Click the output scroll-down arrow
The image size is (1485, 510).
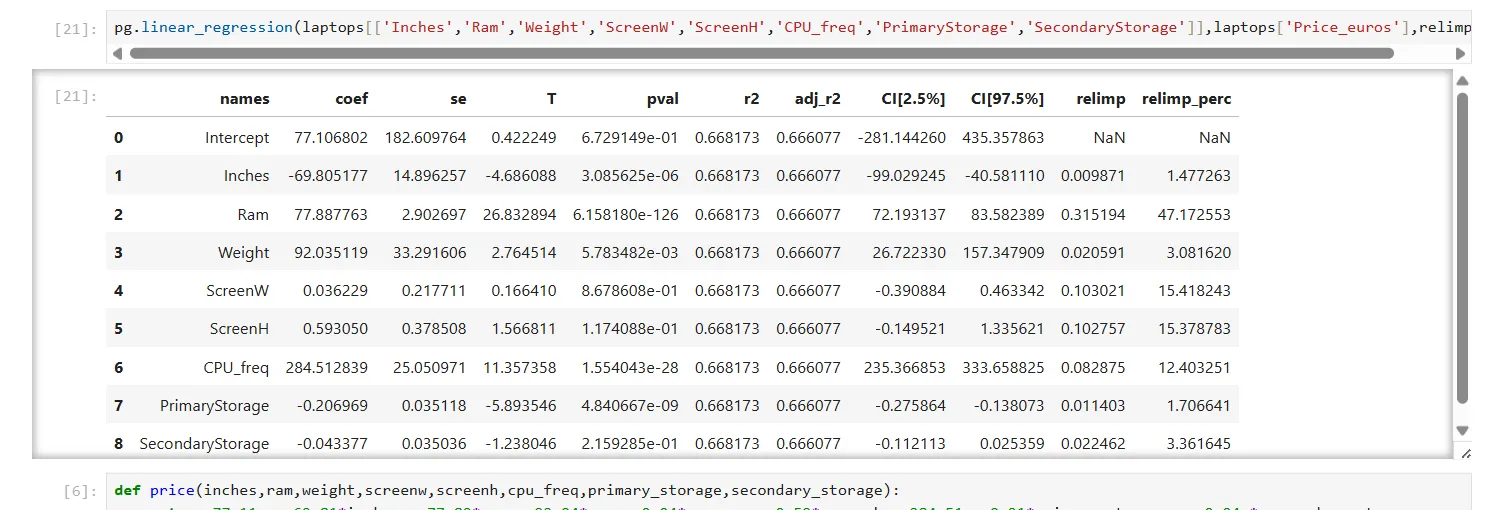click(1463, 430)
